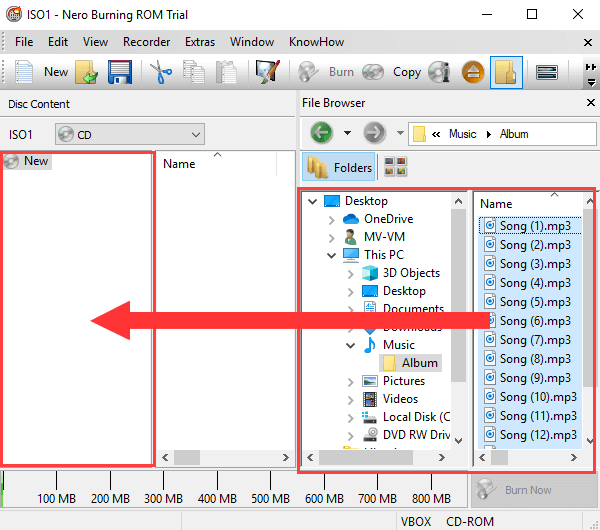600x530 pixels.
Task: Click the folder tree vertical scrollbar
Action: 458,295
